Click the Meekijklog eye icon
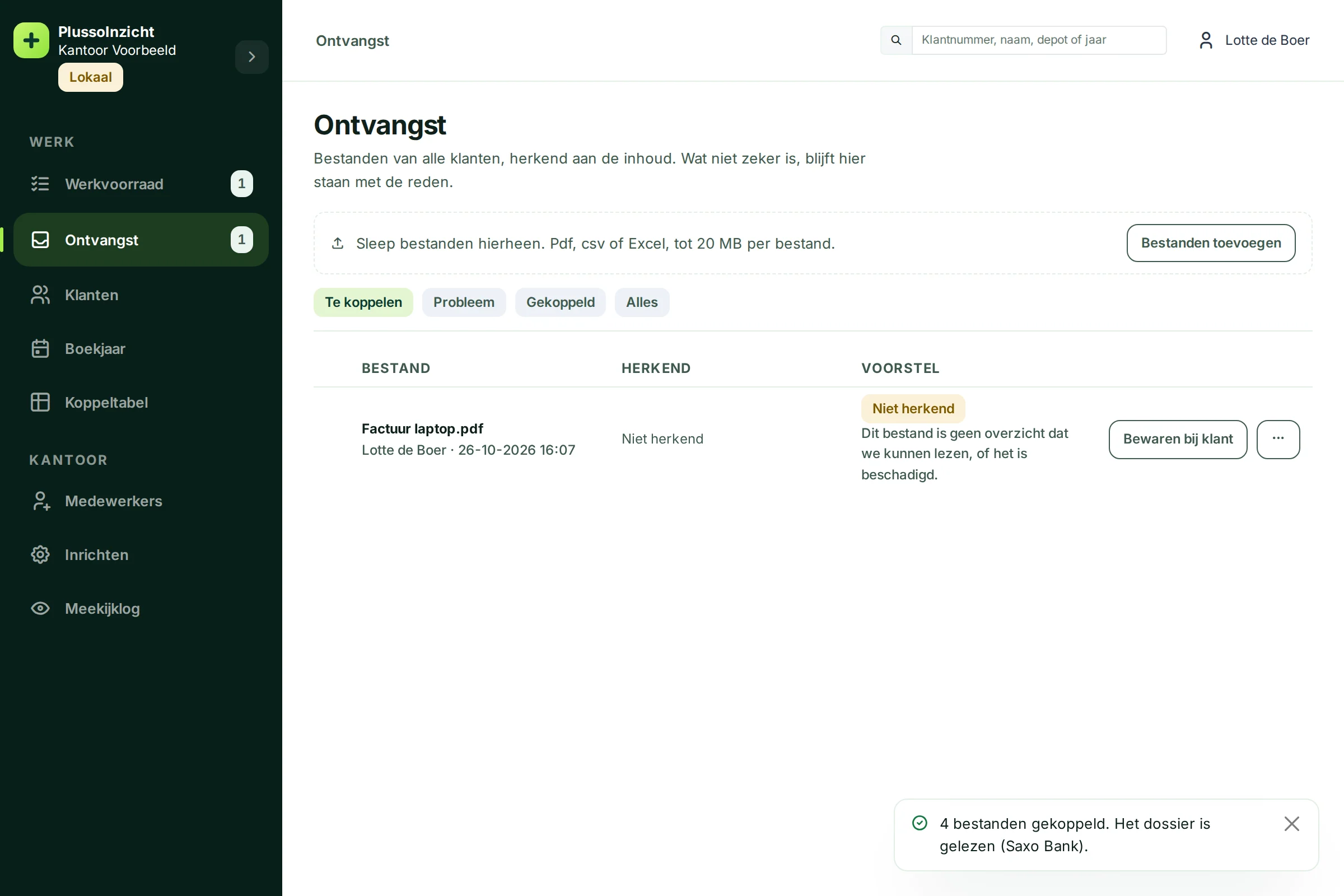This screenshot has width=1344, height=896. 40,609
